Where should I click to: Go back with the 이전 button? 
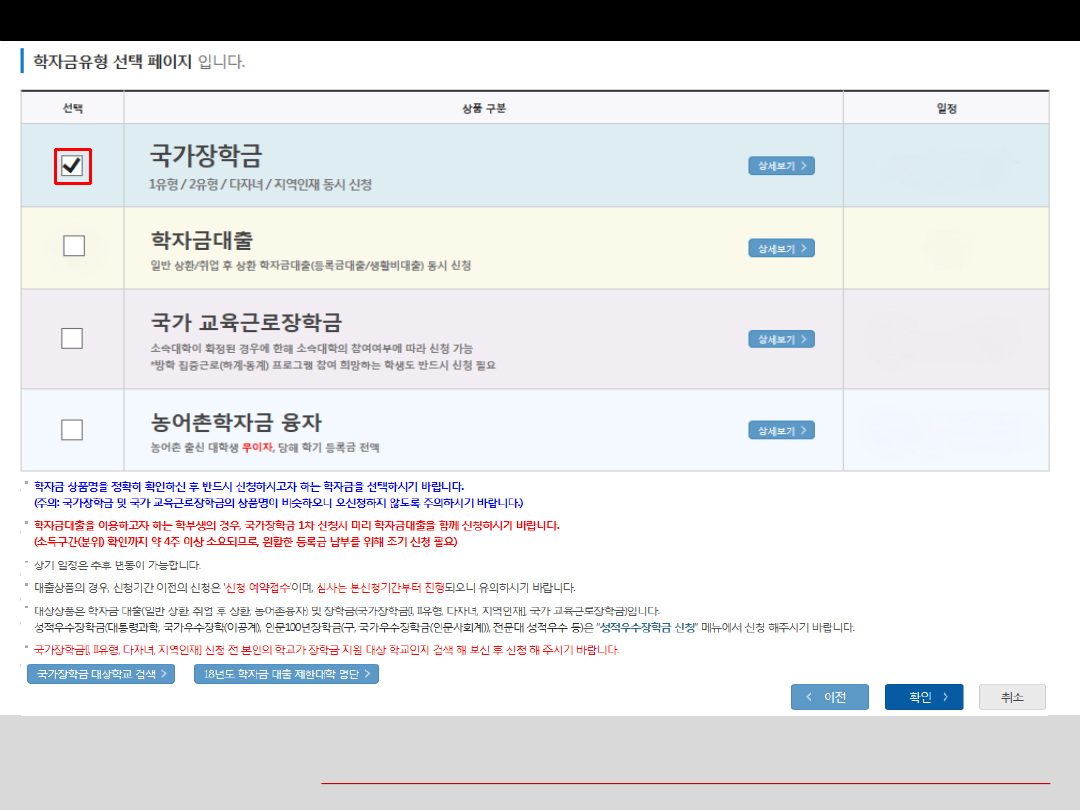[x=829, y=697]
